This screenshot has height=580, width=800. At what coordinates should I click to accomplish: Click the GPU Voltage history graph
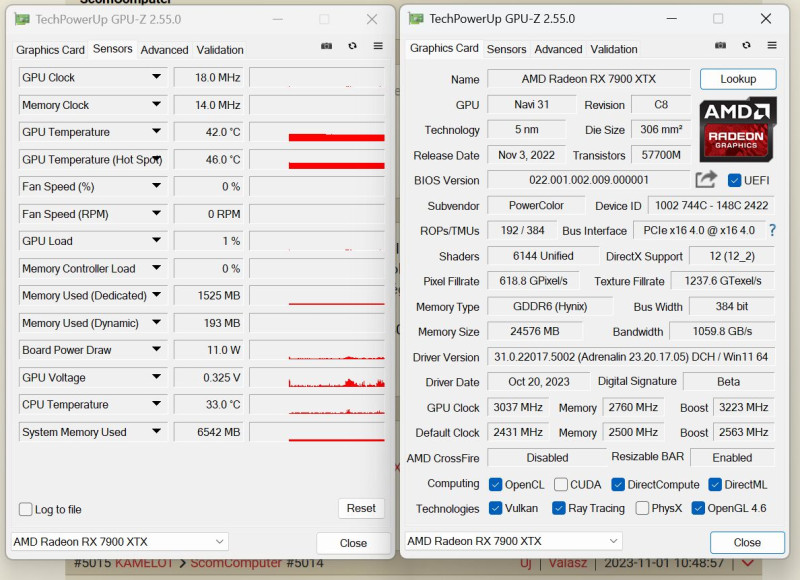pos(316,377)
